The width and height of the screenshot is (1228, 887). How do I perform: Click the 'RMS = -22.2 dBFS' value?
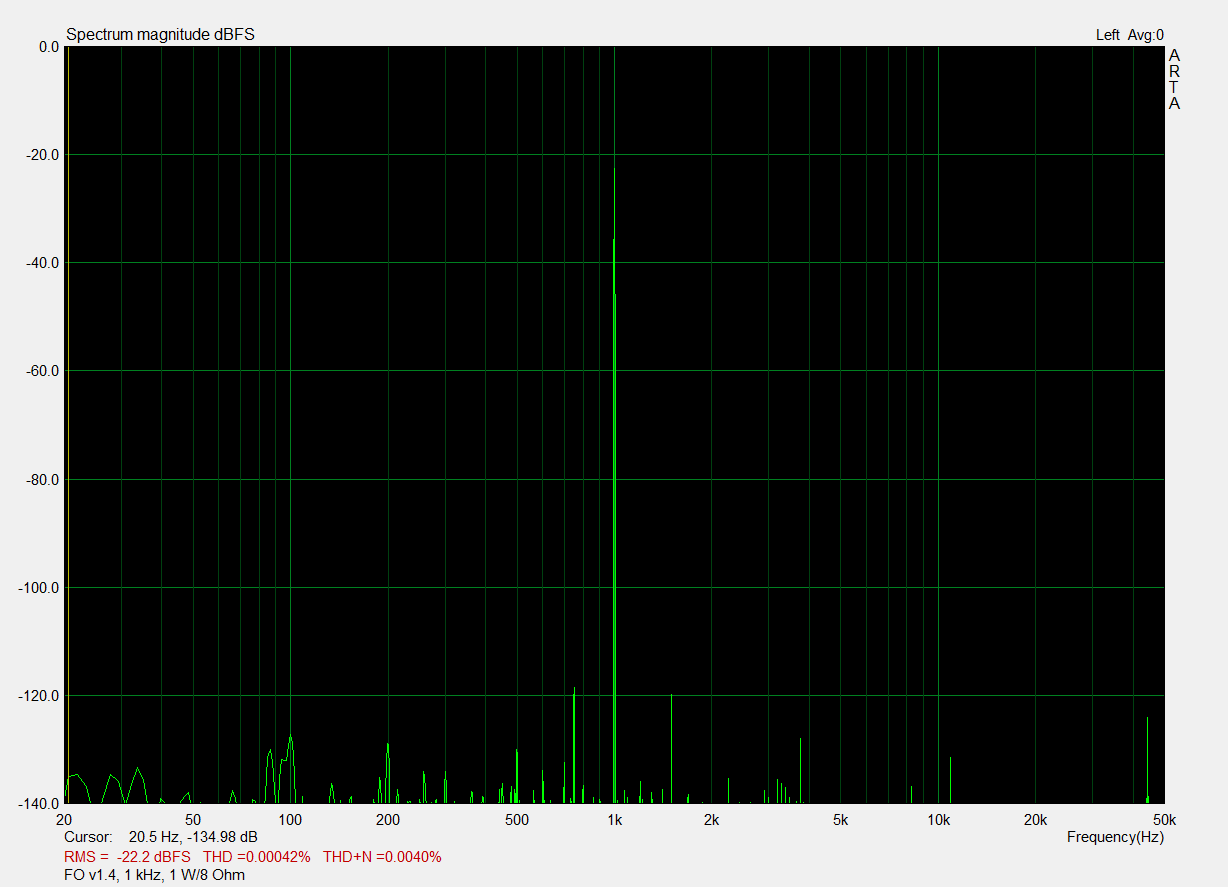coord(127,857)
